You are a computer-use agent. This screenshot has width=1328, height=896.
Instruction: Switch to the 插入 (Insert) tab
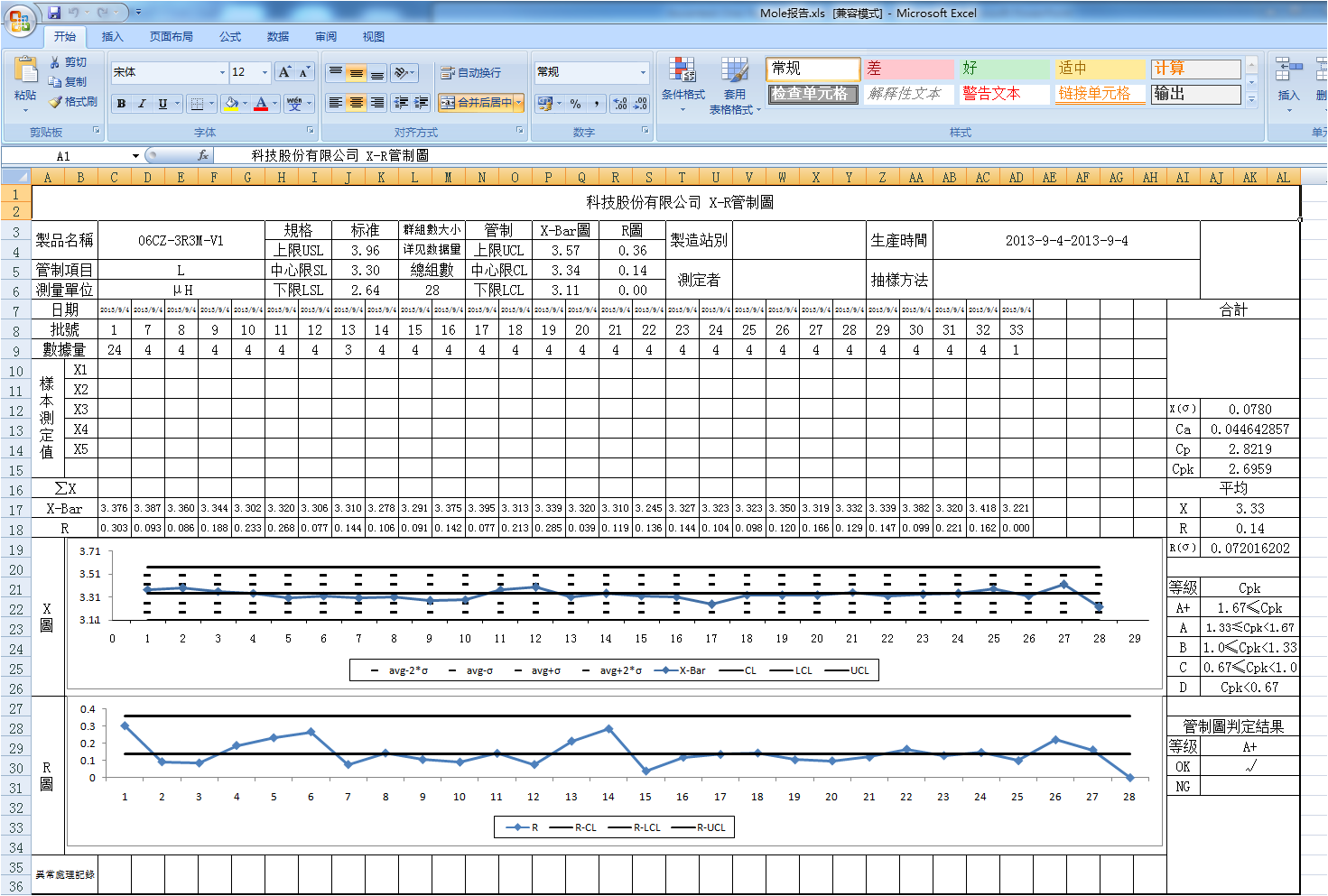click(x=112, y=37)
